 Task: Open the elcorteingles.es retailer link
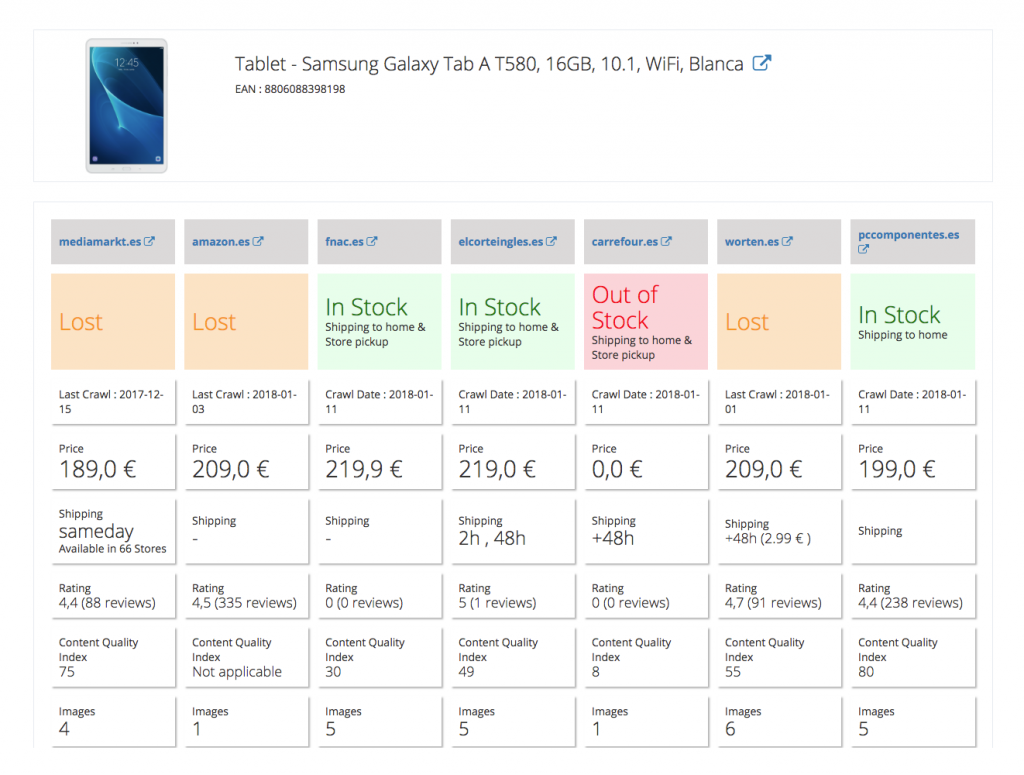[500, 242]
